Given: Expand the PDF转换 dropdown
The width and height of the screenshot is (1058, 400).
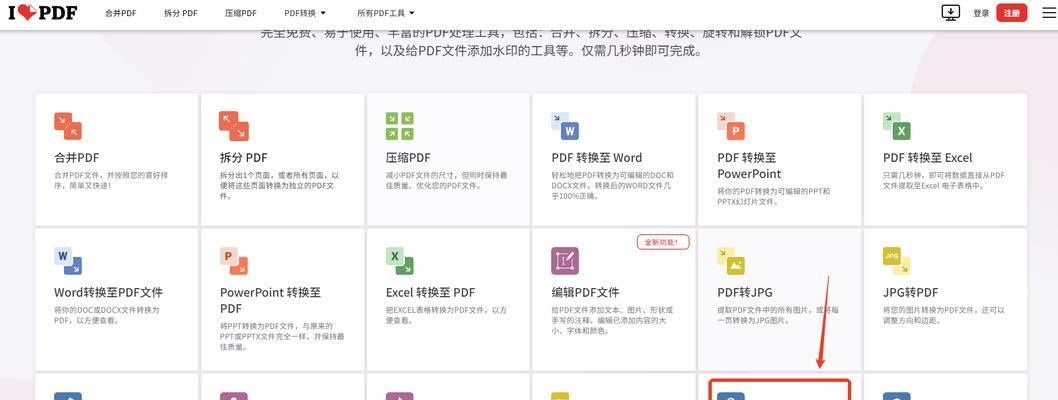Looking at the screenshot, I should click(305, 13).
